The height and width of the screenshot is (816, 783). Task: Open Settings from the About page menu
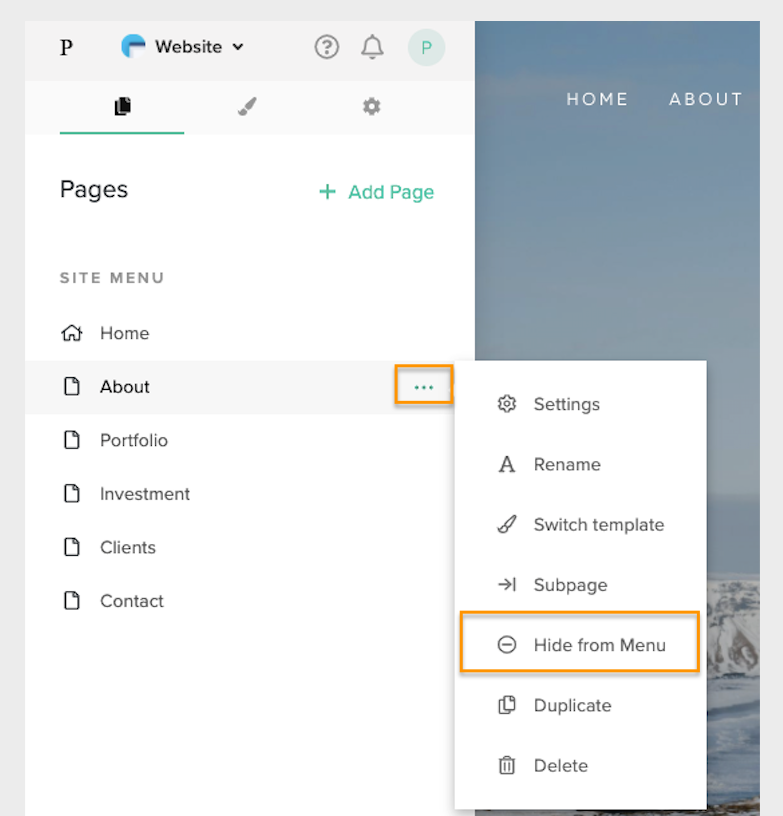pos(566,404)
